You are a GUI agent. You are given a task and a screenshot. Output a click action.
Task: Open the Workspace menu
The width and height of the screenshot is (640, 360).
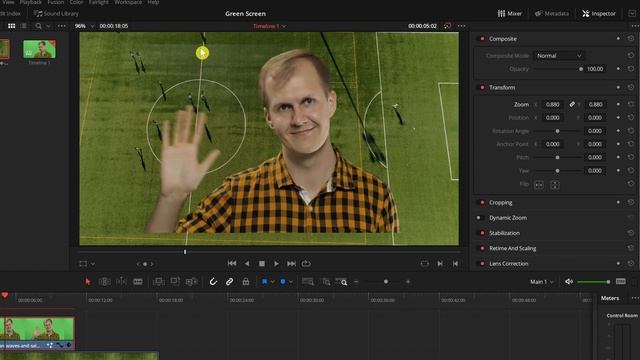click(x=128, y=2)
